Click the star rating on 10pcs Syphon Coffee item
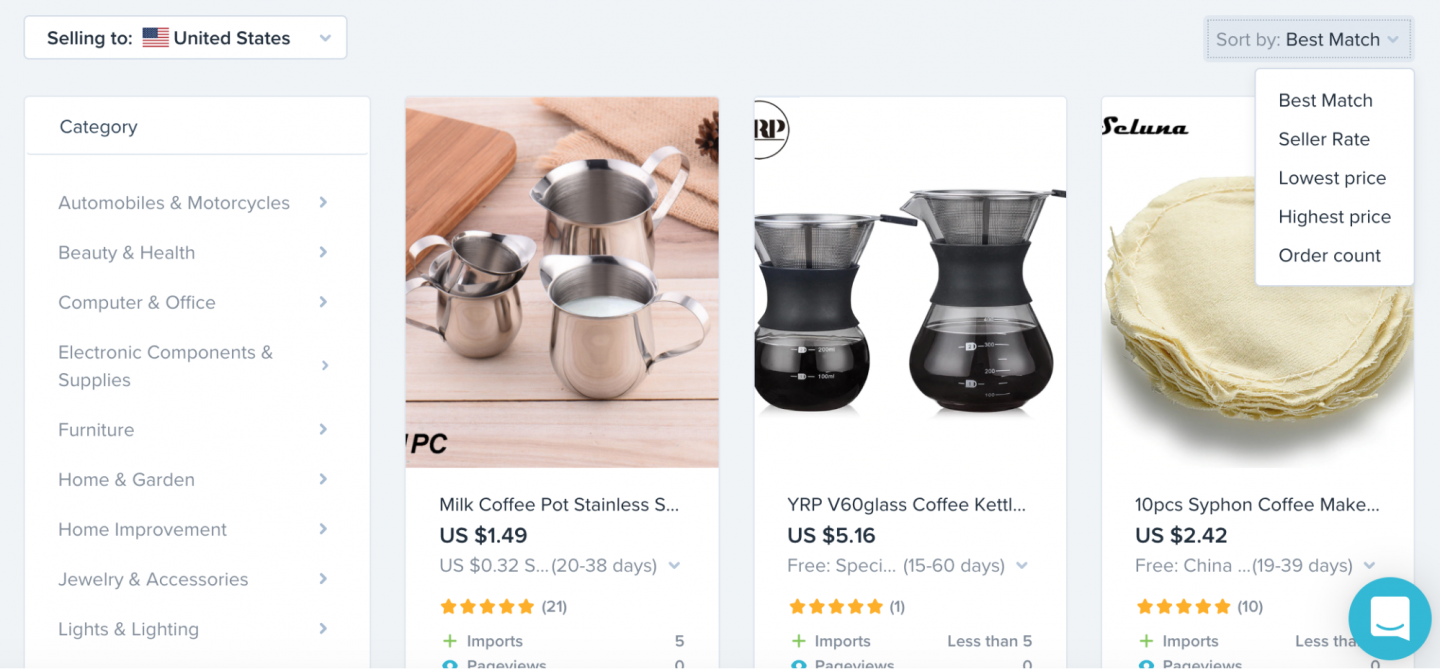1440x669 pixels. coord(1183,606)
